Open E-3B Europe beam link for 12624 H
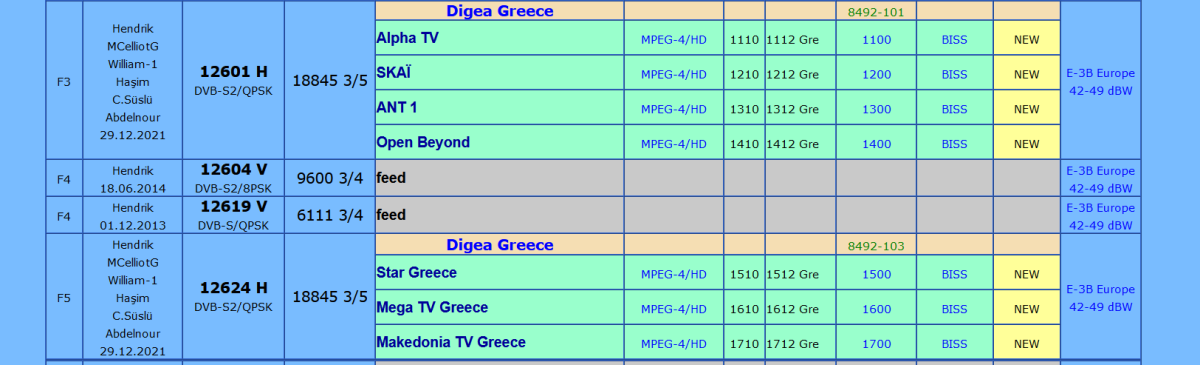Image resolution: width=1200 pixels, height=365 pixels. click(1099, 298)
